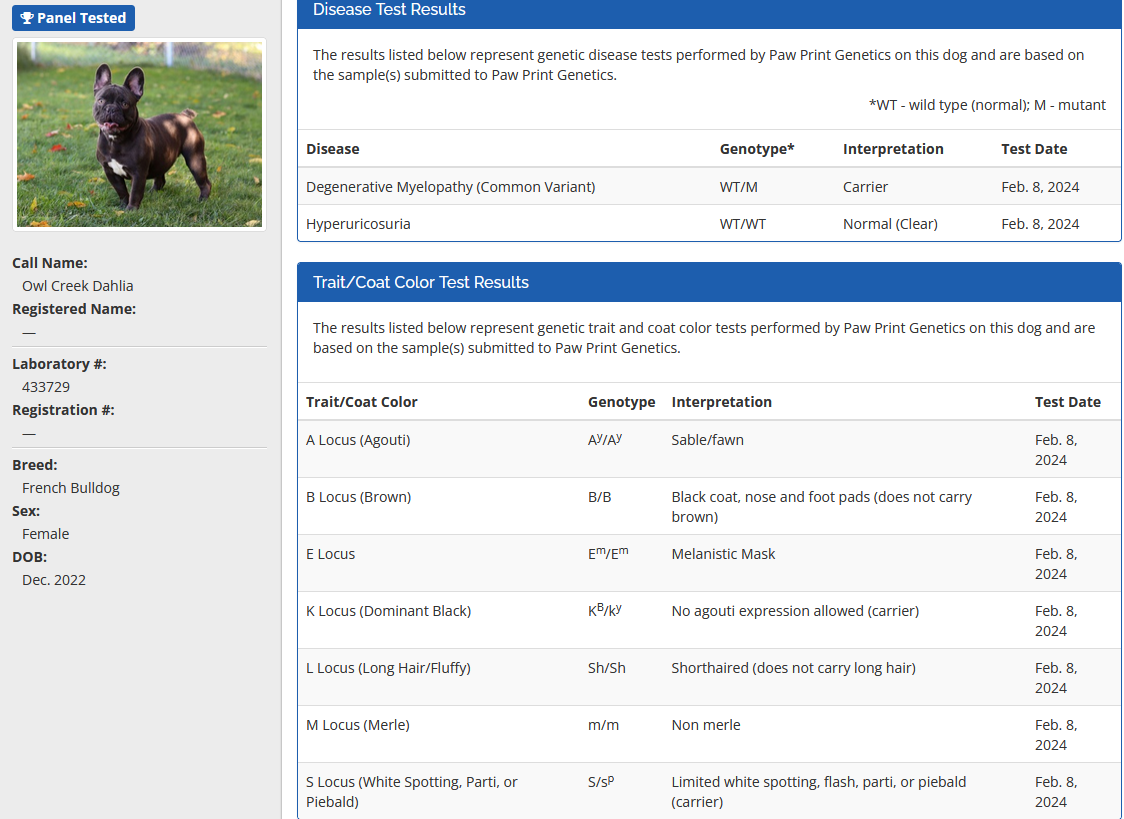Screen dimensions: 1124x819
Task: Click the Interpretation header in disease table
Action: pos(893,149)
